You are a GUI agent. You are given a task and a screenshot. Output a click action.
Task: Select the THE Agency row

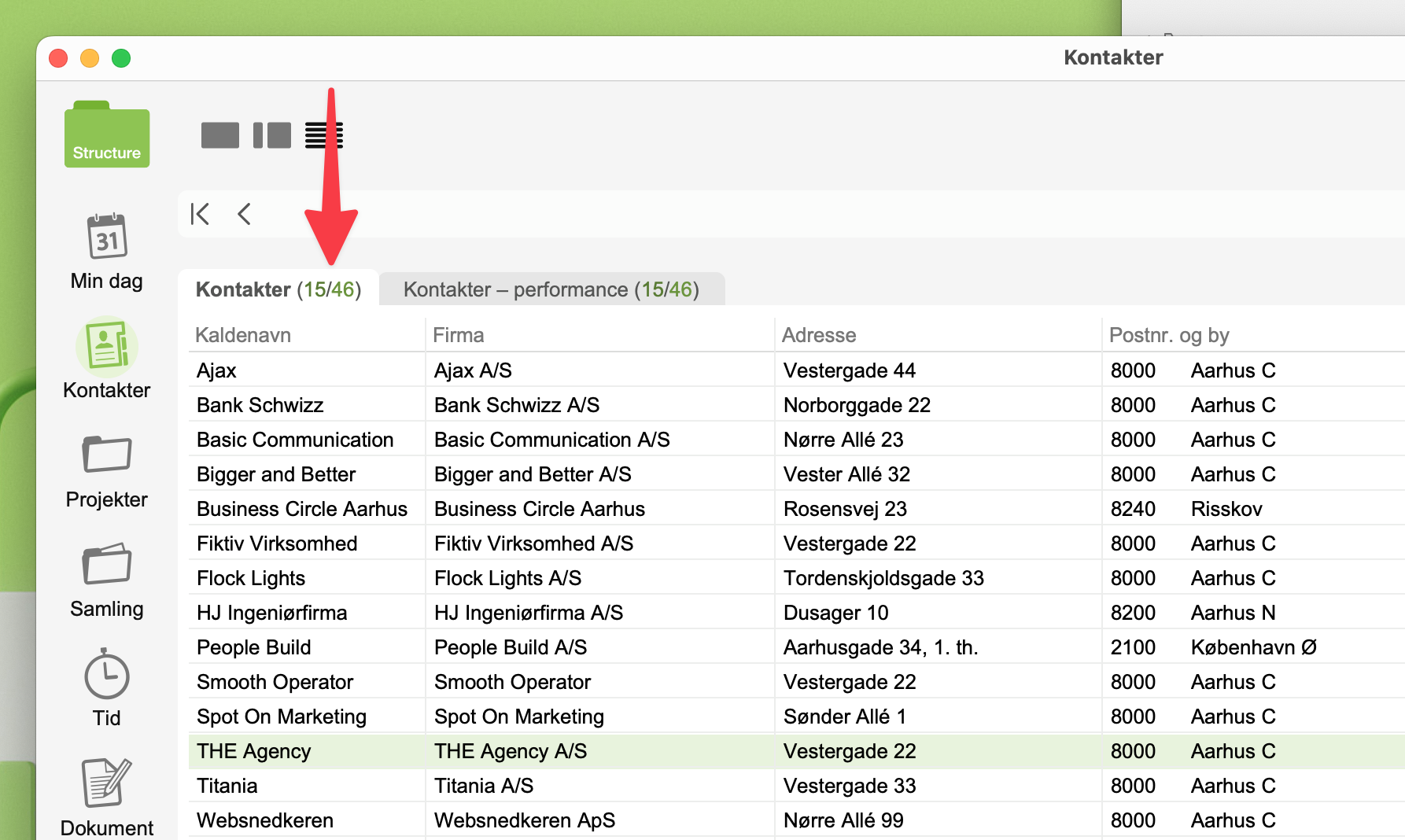point(254,751)
